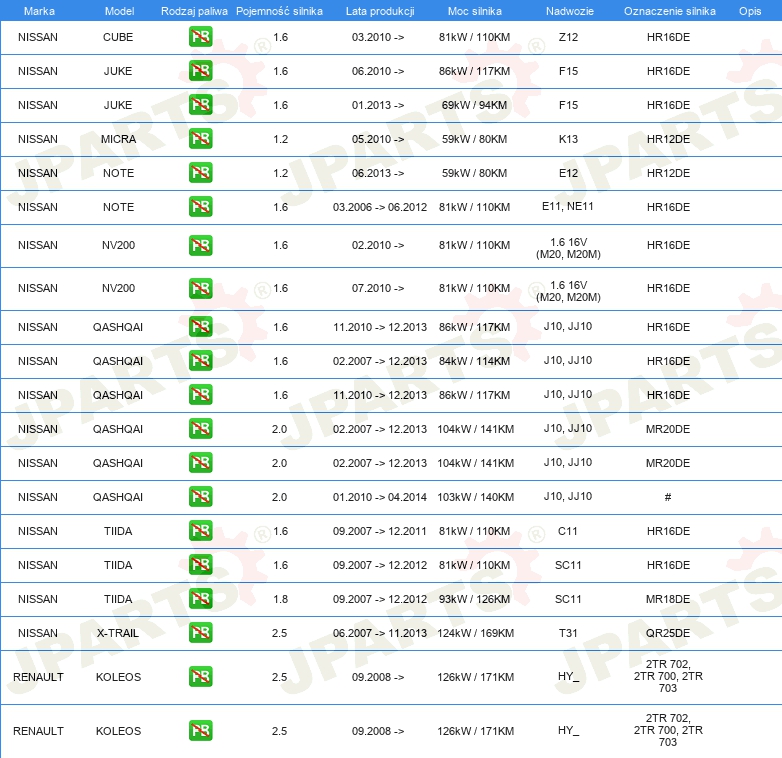Click the Rodzaj paliwa column header

pos(194,11)
